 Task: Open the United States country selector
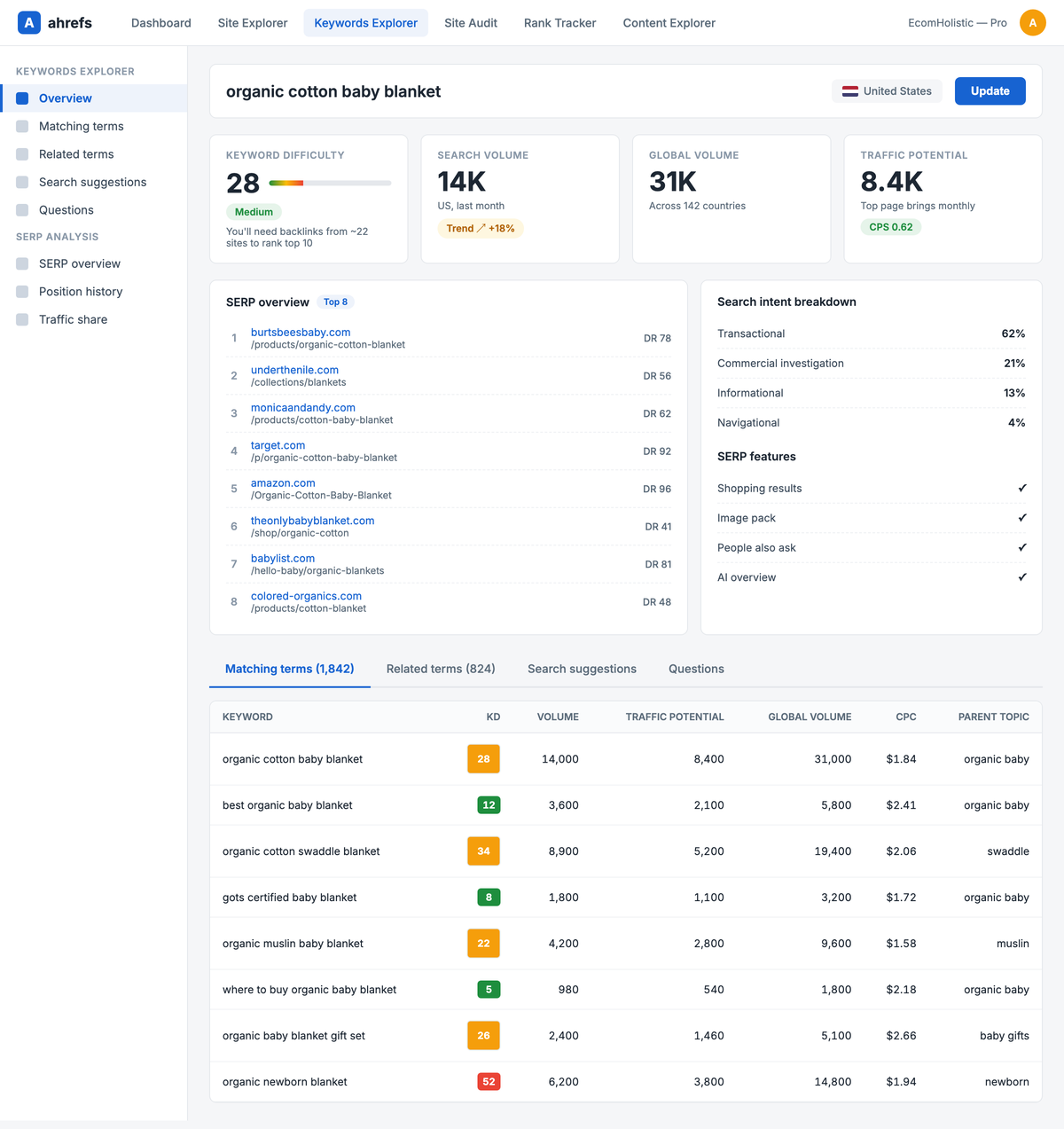pyautogui.click(x=887, y=90)
